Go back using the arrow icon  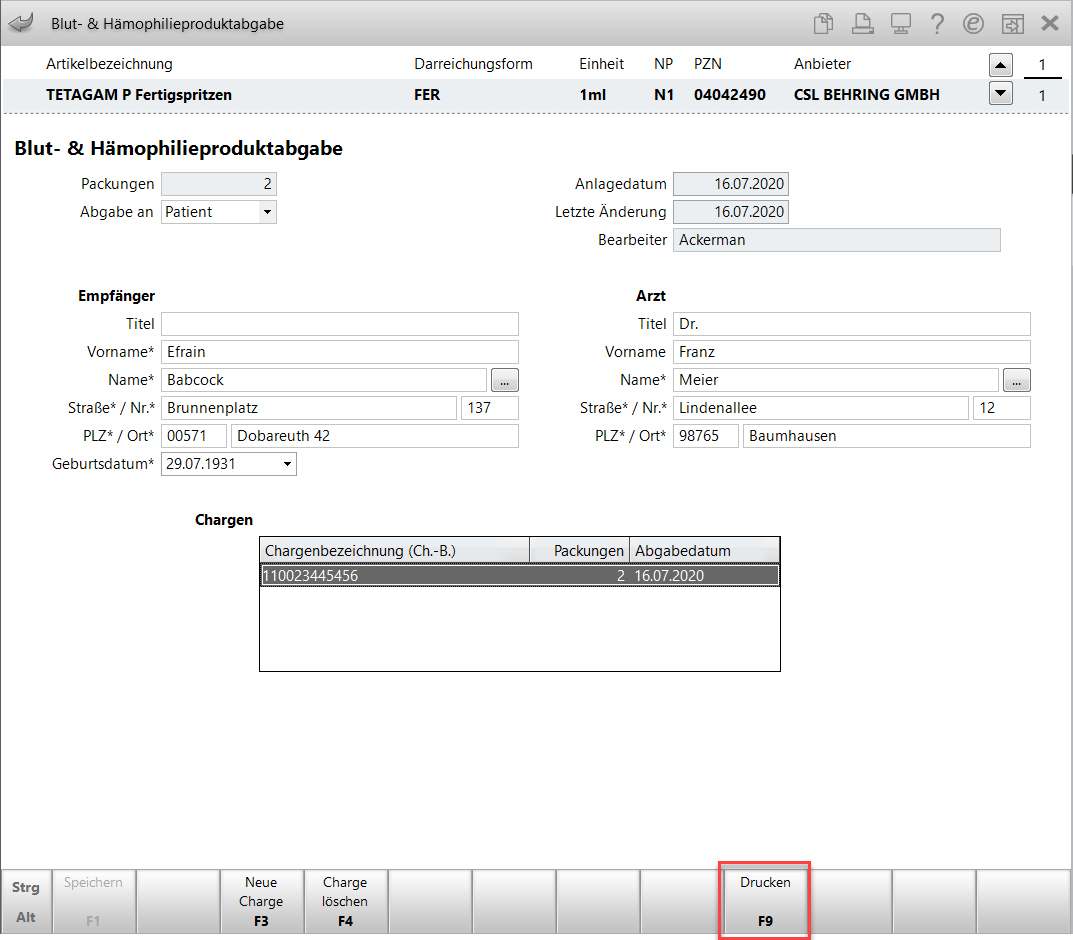[22, 23]
